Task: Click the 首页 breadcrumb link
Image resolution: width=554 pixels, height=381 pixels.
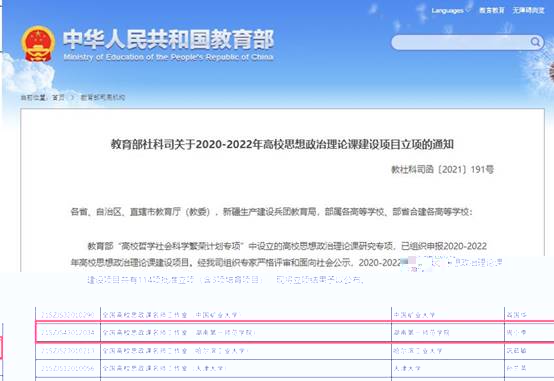Action: [59, 98]
